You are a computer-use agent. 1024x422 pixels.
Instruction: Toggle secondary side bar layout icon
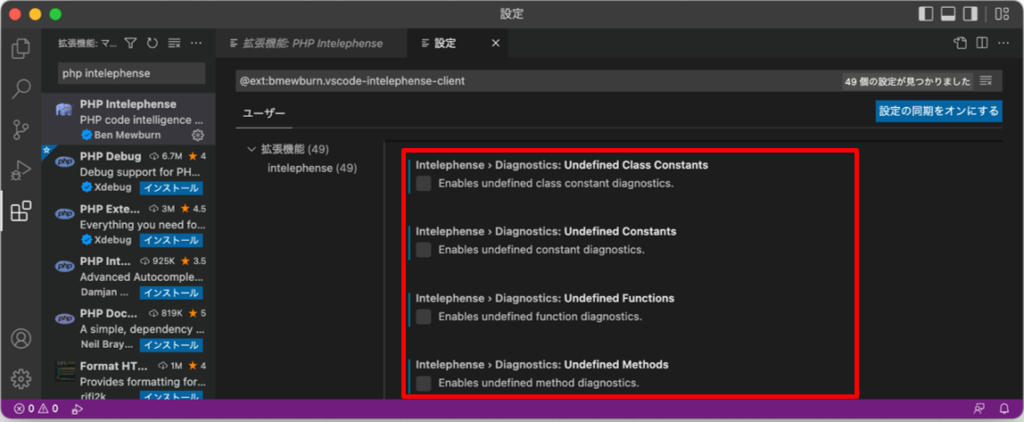point(970,14)
